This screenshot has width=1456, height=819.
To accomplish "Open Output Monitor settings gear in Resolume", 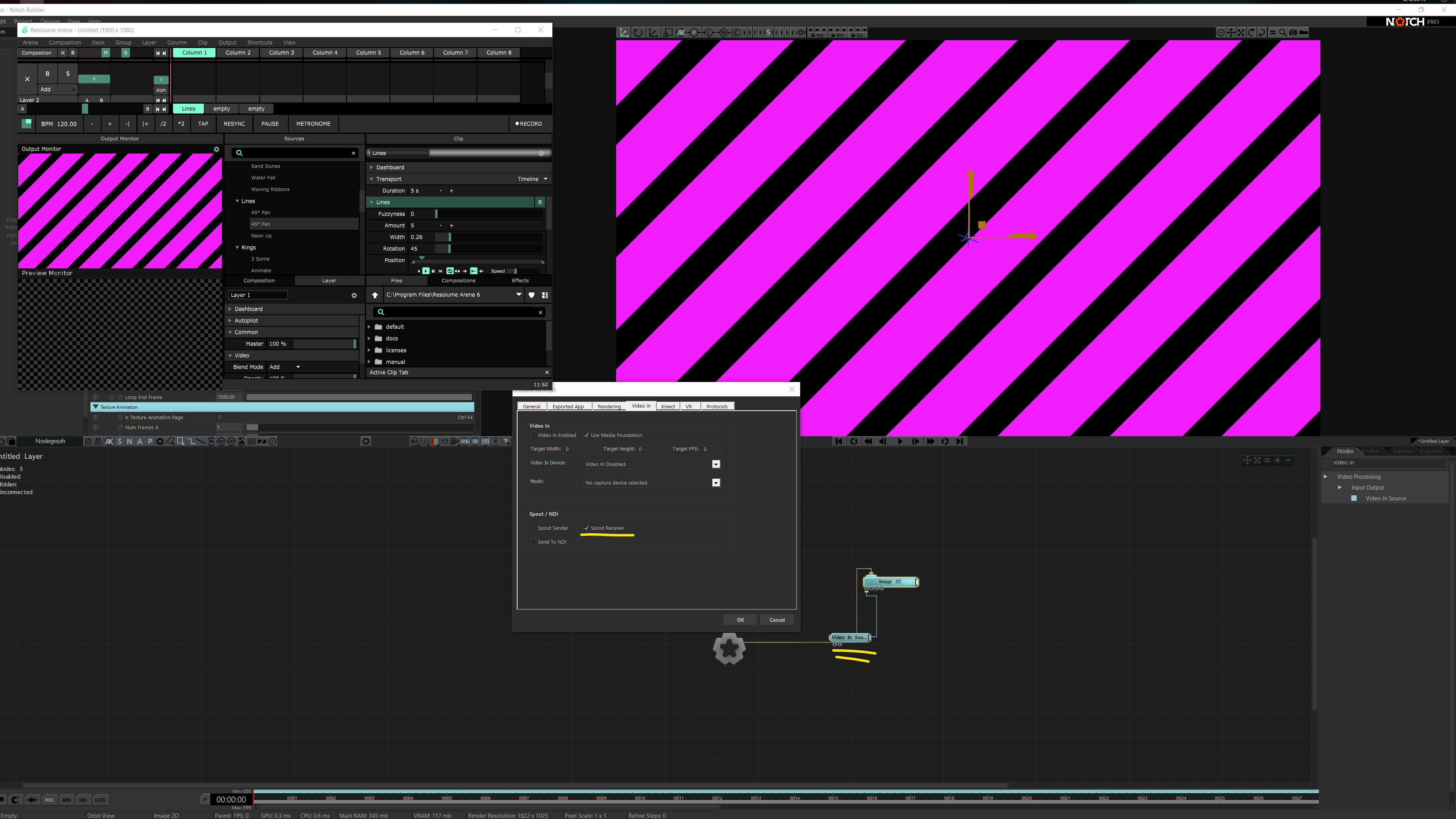I will [x=216, y=149].
